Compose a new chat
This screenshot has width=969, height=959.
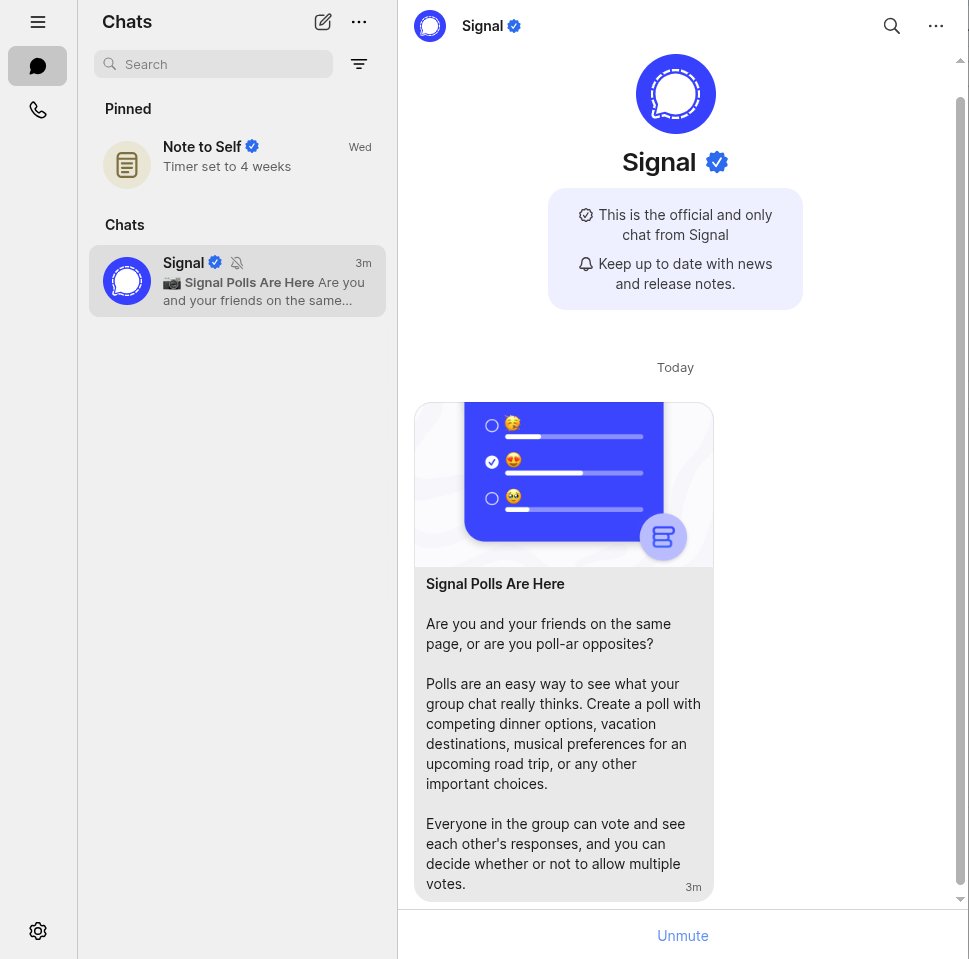[x=323, y=22]
